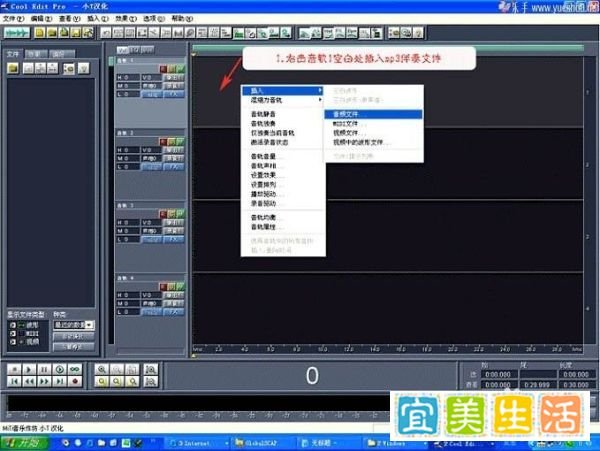This screenshot has height=451, width=600.
Task: Choose 视频文件 in the insert submenu
Action: tap(373, 133)
